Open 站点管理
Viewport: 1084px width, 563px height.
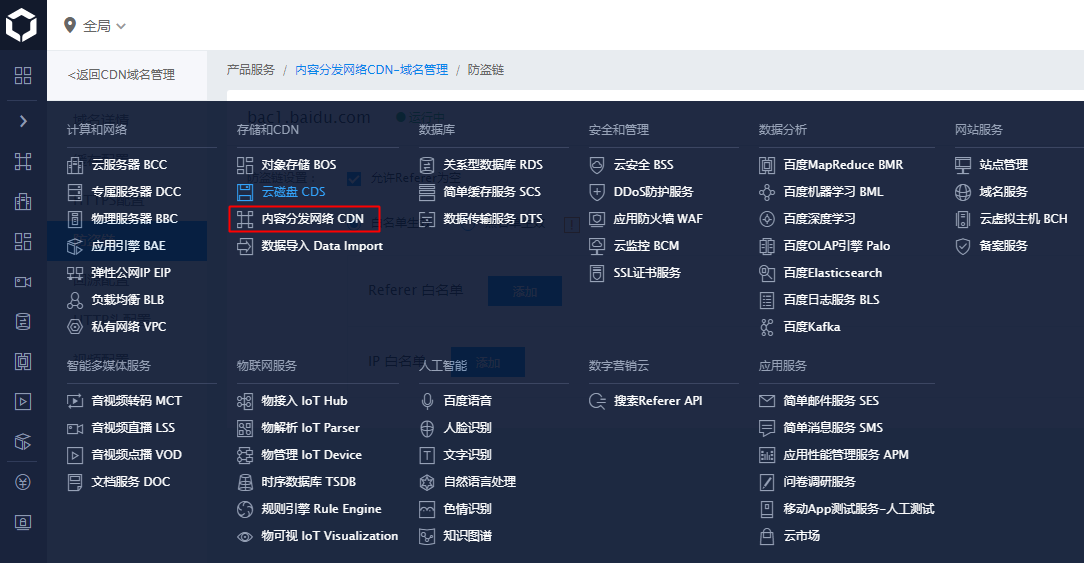click(1003, 165)
